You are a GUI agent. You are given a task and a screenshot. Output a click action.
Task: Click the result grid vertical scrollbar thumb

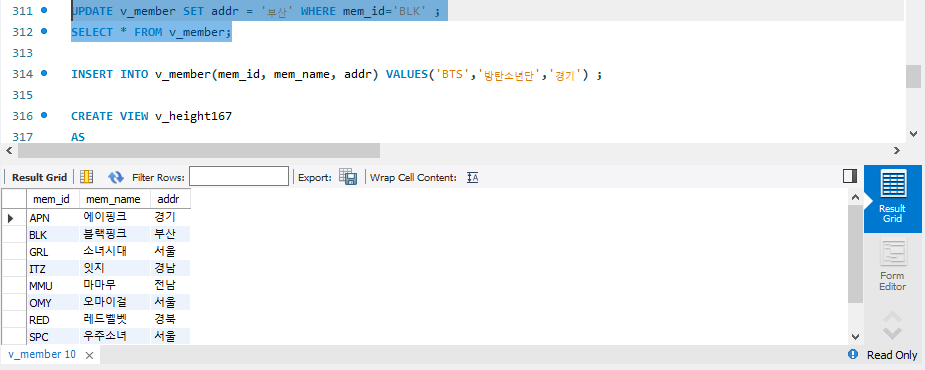(855, 254)
